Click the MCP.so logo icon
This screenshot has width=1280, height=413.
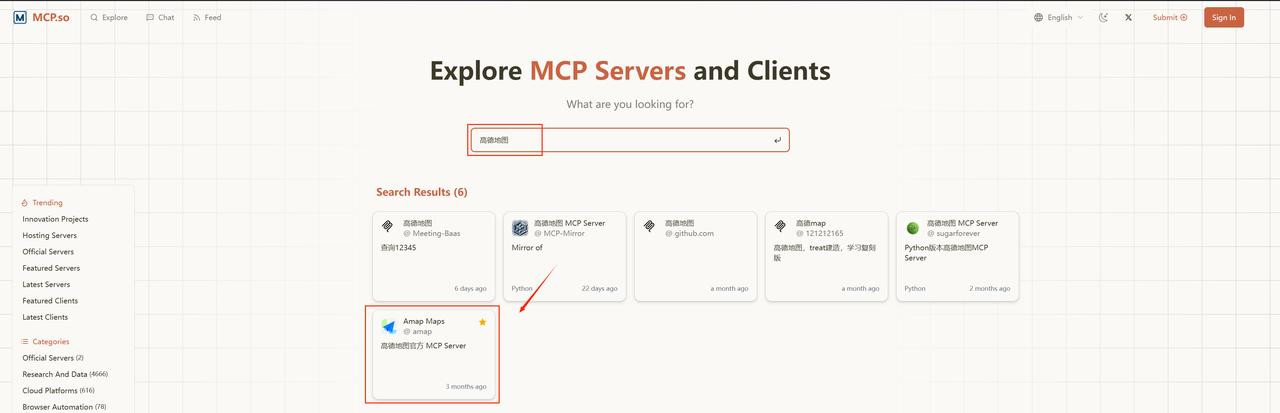pyautogui.click(x=20, y=17)
